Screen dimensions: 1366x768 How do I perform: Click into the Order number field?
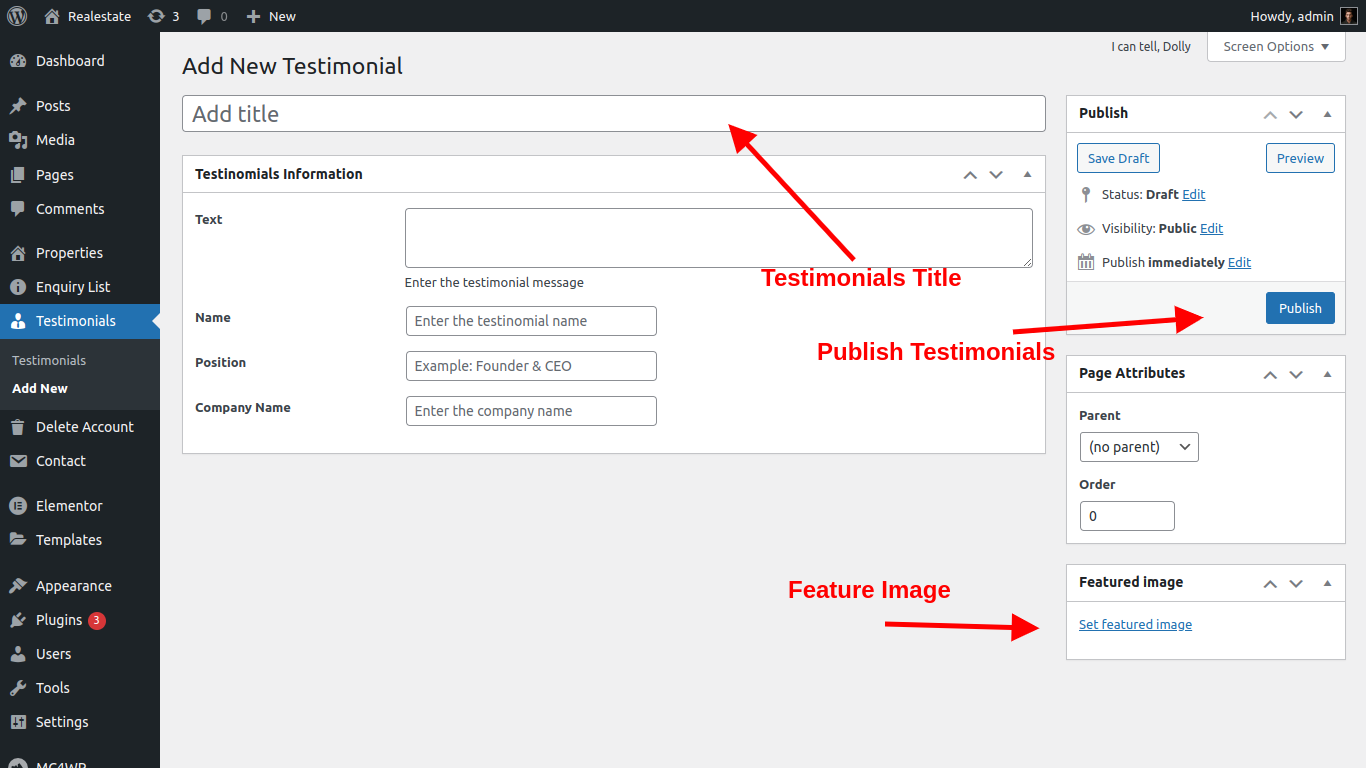1127,516
